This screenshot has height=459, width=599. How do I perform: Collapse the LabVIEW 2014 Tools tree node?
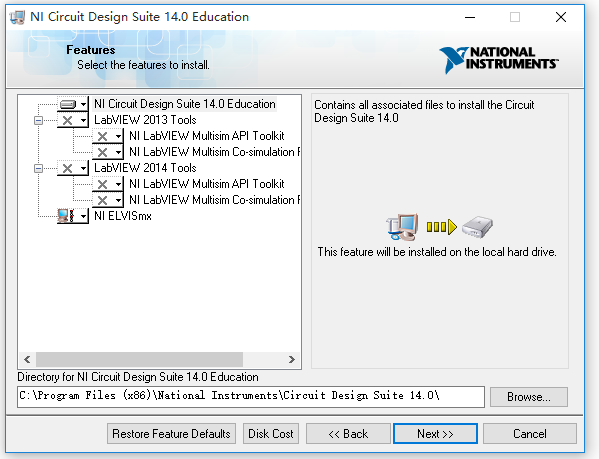tap(38, 168)
